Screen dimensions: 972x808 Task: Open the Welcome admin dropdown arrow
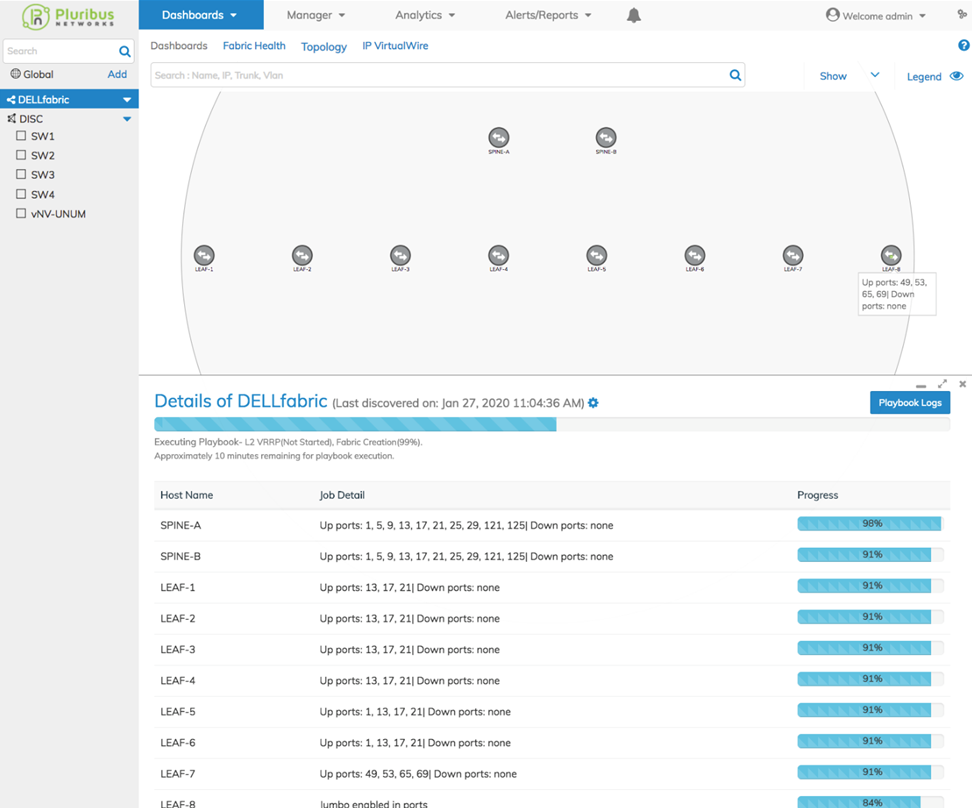pos(922,16)
